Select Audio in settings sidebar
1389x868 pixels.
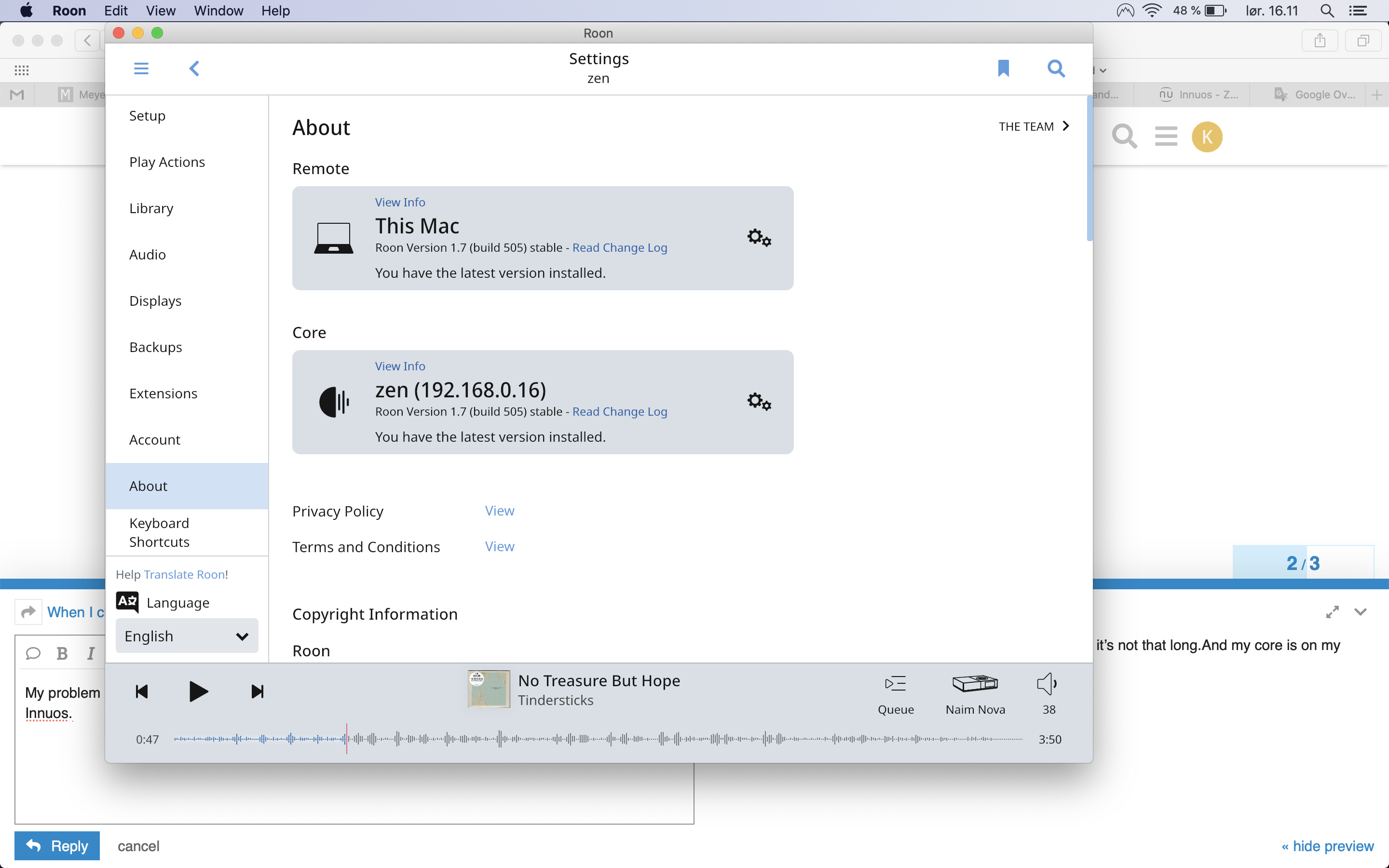[x=187, y=254]
